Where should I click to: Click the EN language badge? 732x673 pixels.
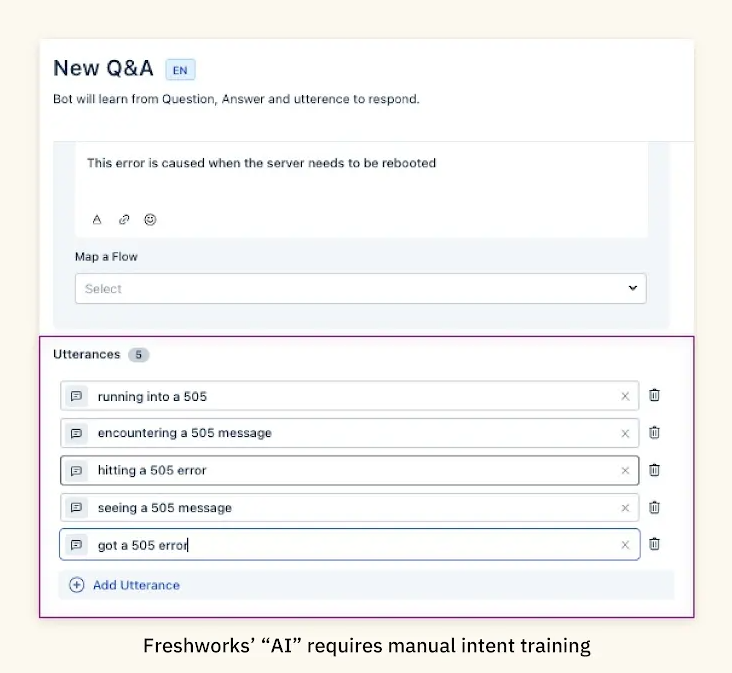tap(180, 70)
